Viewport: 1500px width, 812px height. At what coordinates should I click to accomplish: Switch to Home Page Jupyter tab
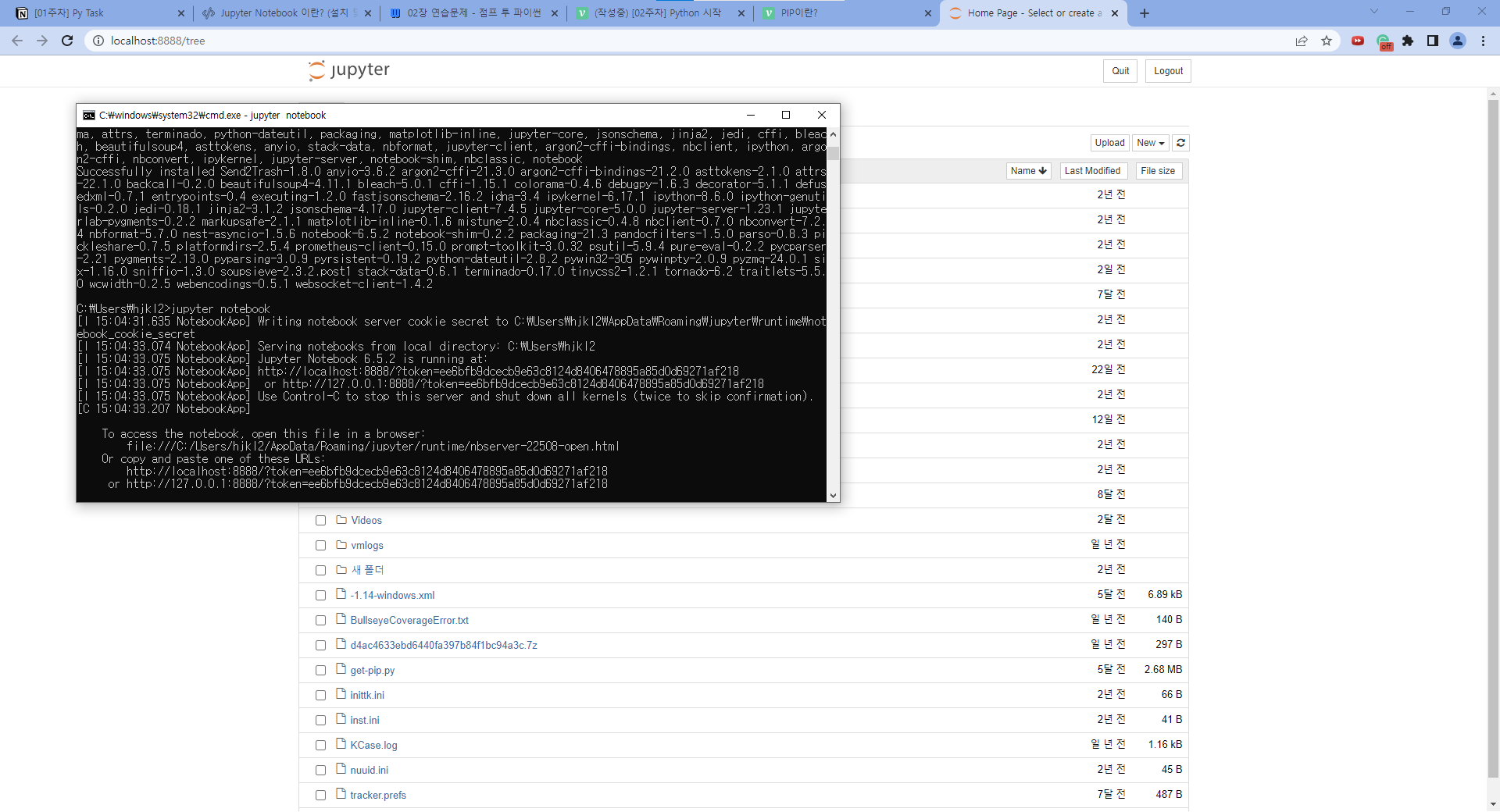click(1034, 13)
